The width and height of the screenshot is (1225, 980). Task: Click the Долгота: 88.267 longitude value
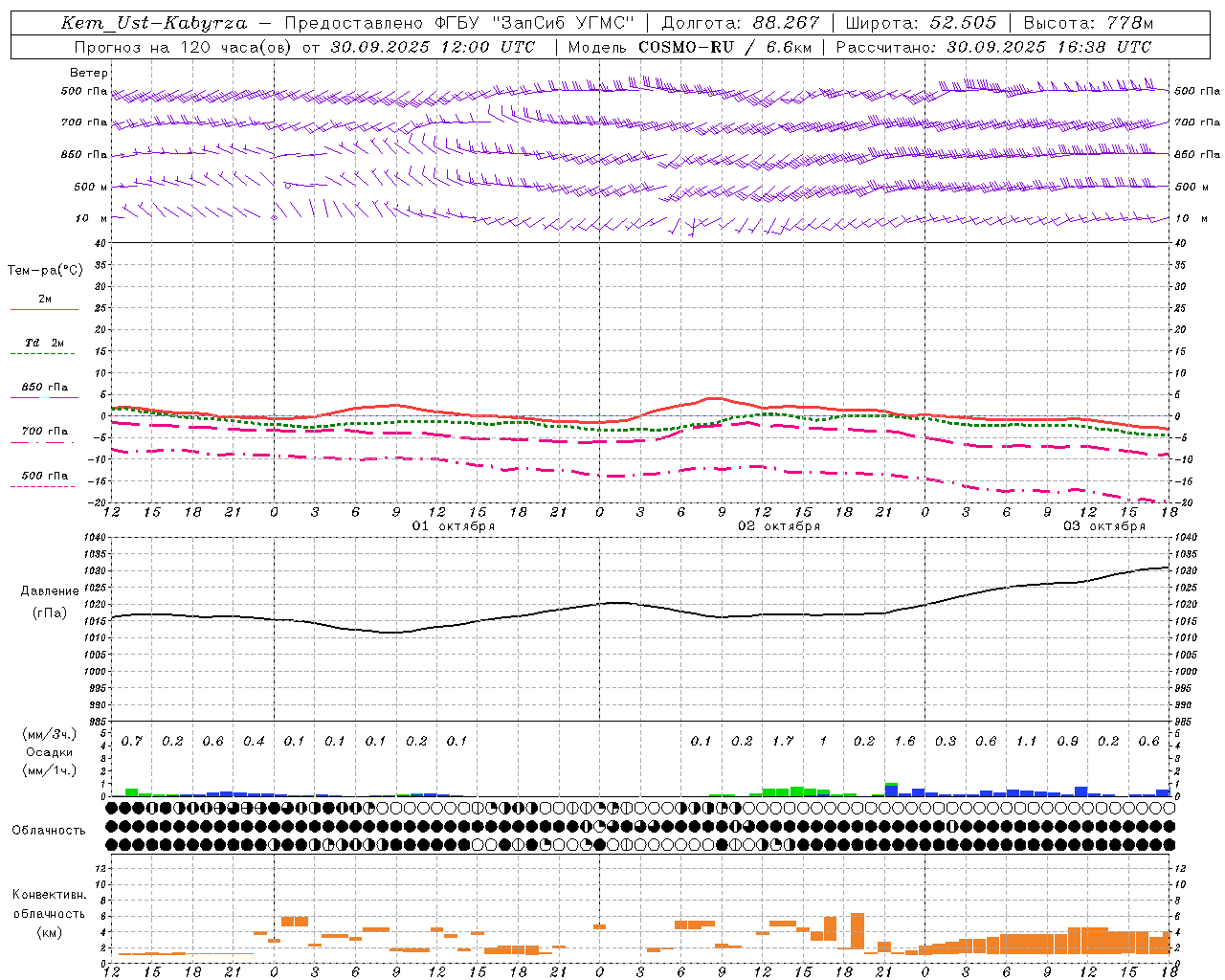741,23
